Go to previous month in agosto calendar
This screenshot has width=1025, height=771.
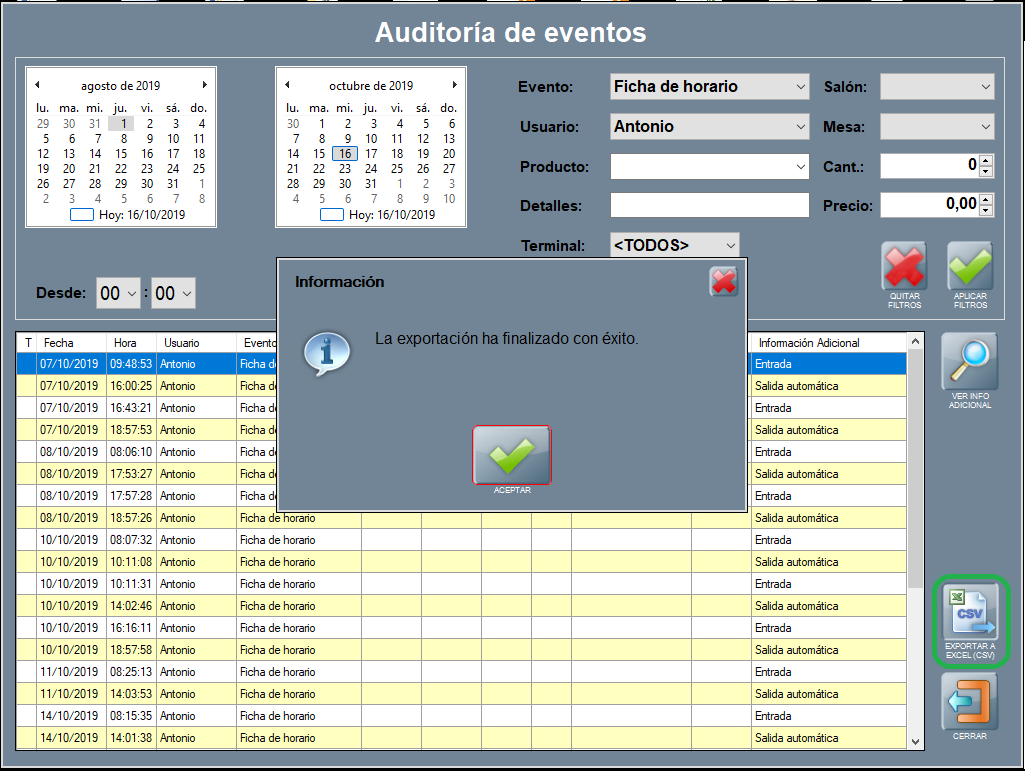coord(37,86)
